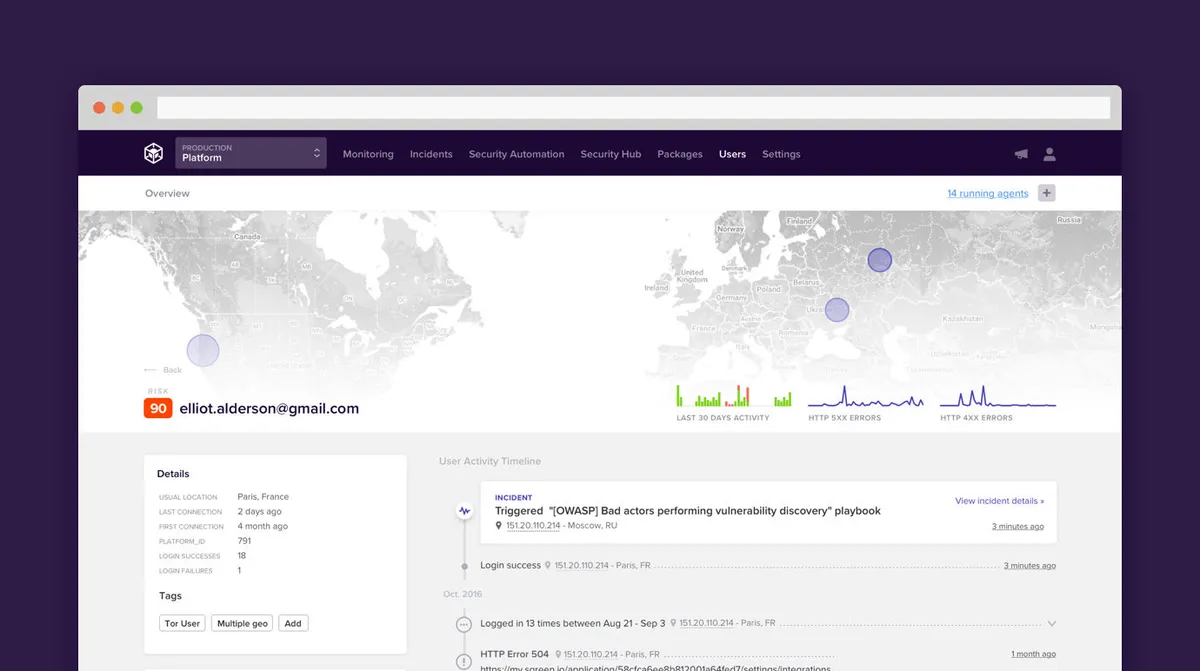Open the Packages navigation item
The width and height of the screenshot is (1200, 671).
(680, 154)
